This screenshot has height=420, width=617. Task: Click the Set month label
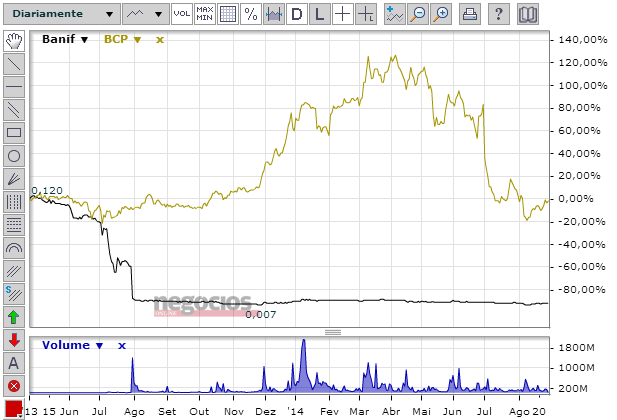(x=167, y=412)
